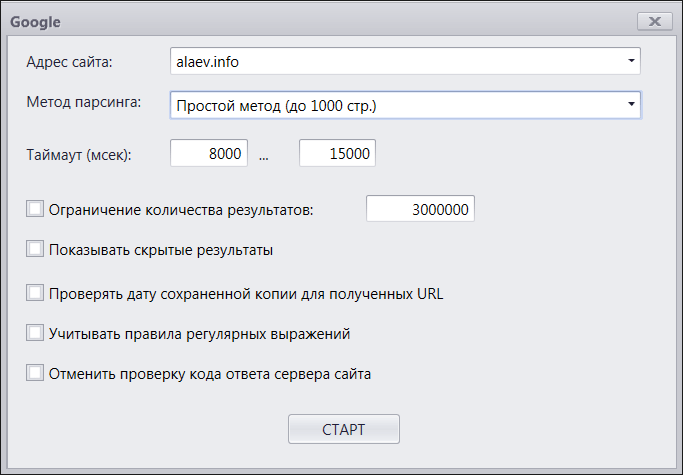The image size is (683, 475).
Task: Expand the Адрес сайта dropdown arrow
Action: click(x=631, y=62)
